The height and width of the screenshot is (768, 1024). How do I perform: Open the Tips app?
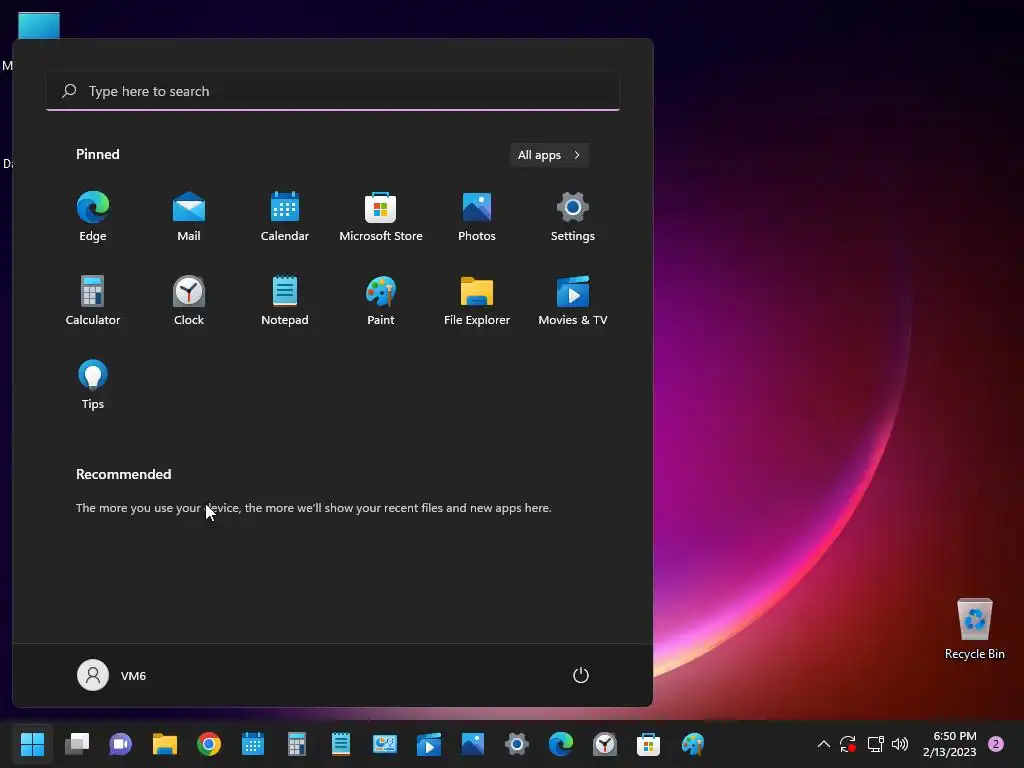point(93,385)
